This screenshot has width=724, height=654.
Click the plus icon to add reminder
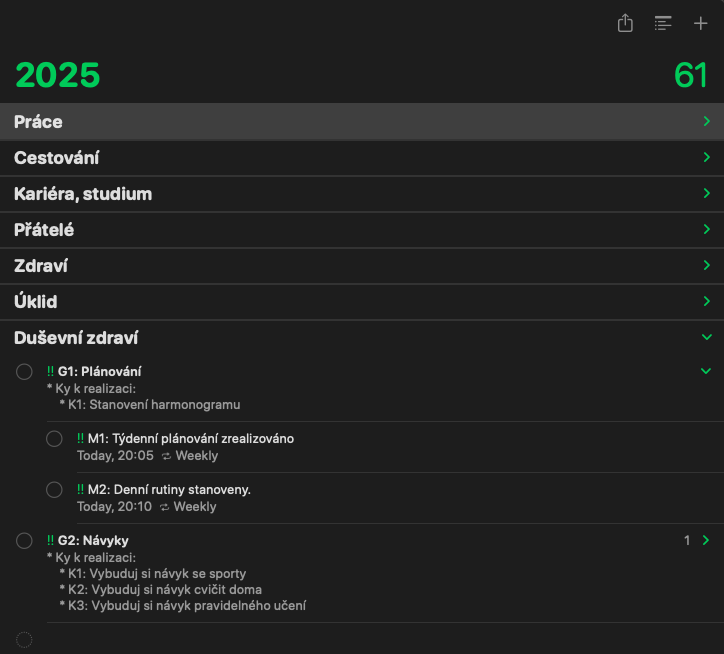[x=700, y=23]
